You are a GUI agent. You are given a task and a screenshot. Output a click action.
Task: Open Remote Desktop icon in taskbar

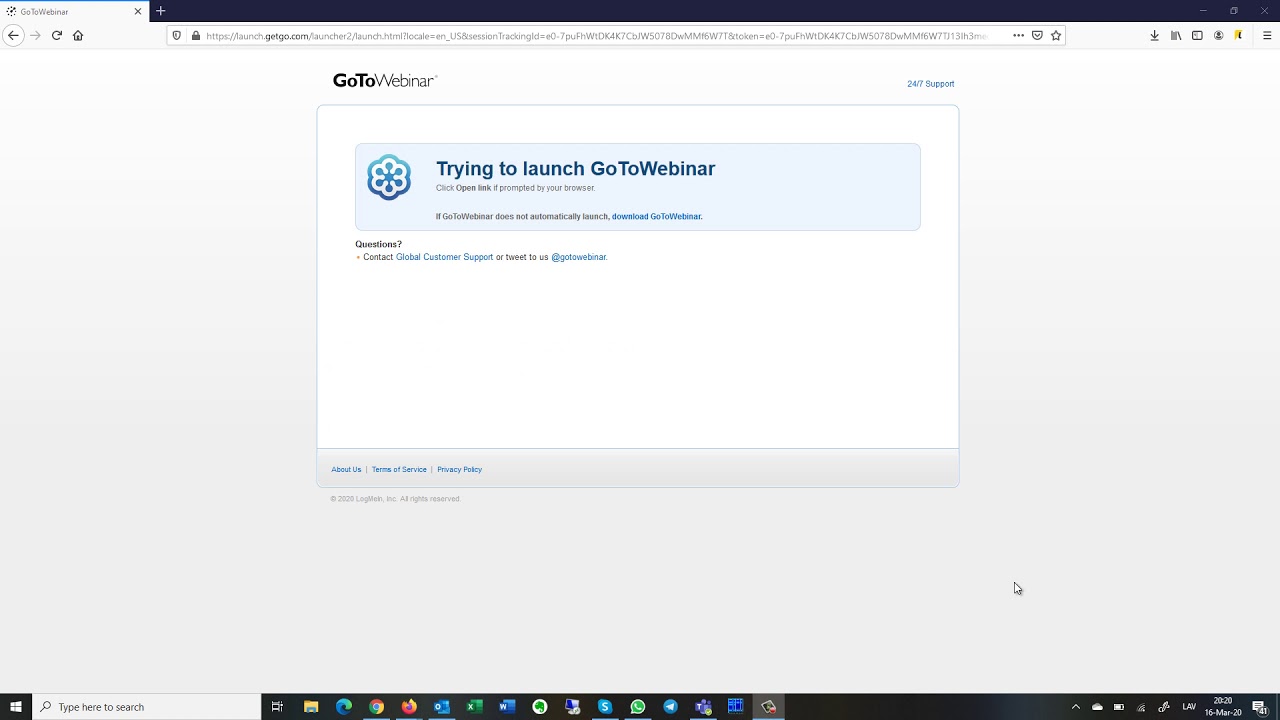click(x=572, y=707)
